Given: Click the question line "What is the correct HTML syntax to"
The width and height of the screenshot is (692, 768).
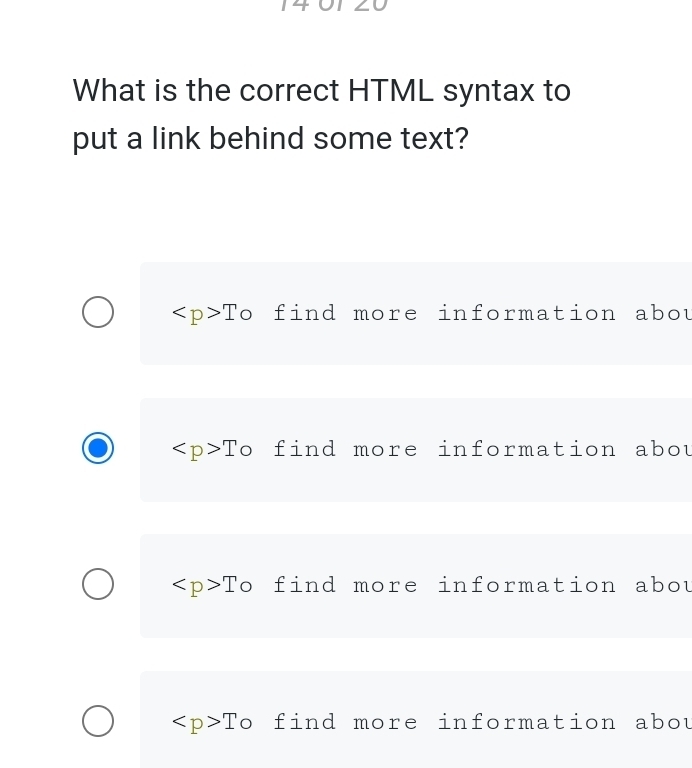Looking at the screenshot, I should click(x=322, y=91).
